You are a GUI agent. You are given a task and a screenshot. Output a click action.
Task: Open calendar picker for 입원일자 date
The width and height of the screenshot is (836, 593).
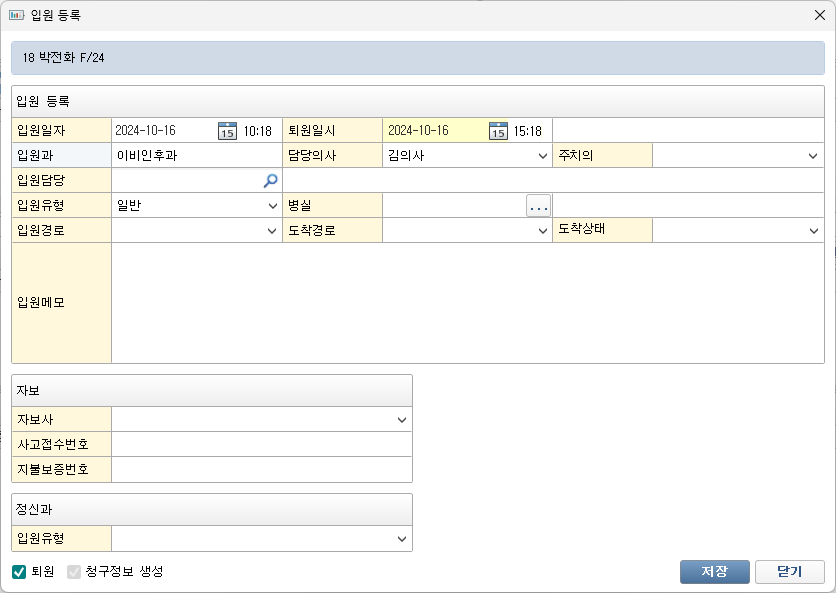(227, 131)
